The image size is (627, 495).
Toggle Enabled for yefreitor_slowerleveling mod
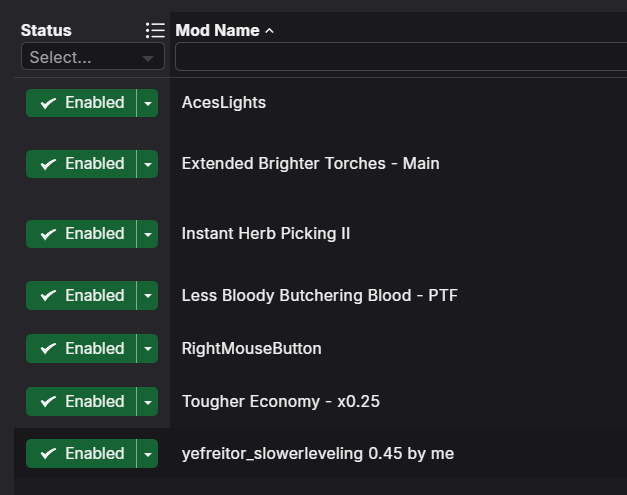coord(81,453)
